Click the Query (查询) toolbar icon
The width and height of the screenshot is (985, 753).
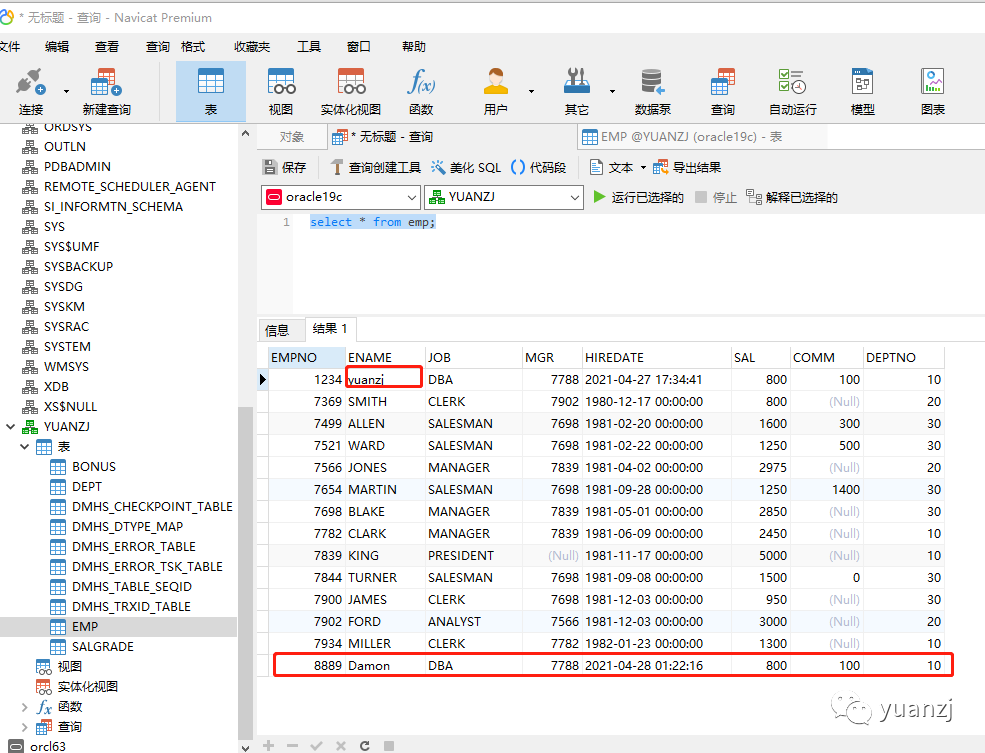click(x=722, y=92)
